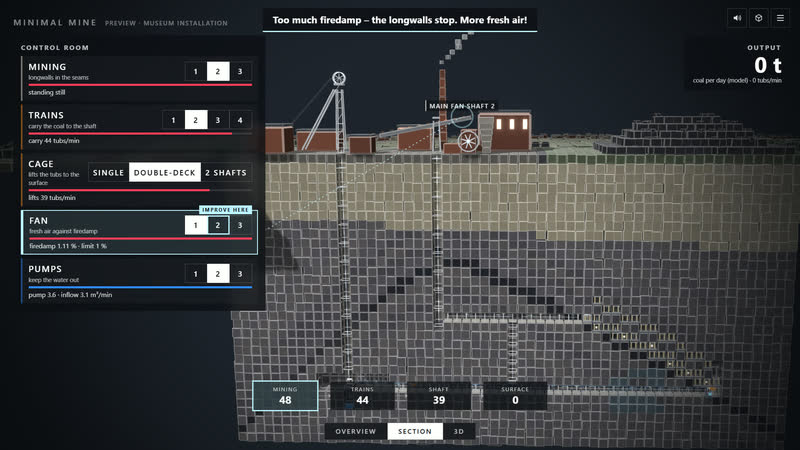Viewport: 800px width, 450px height.
Task: Click the 'standing still' mining status
Action: 47,92
